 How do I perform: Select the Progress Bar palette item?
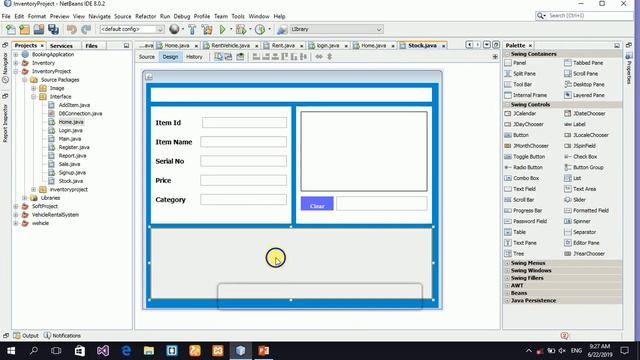(524, 211)
